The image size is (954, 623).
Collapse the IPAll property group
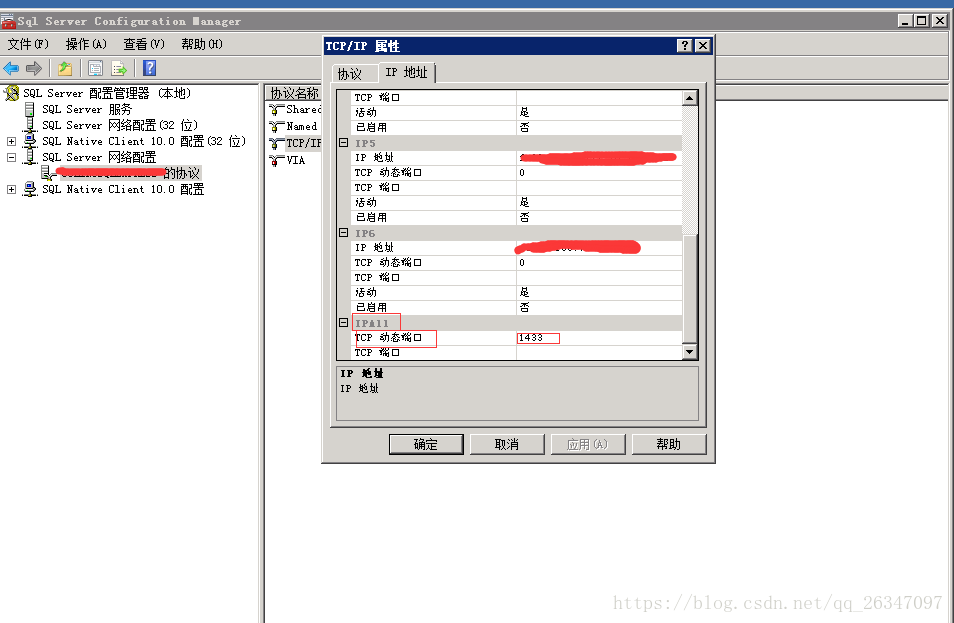pyautogui.click(x=344, y=322)
